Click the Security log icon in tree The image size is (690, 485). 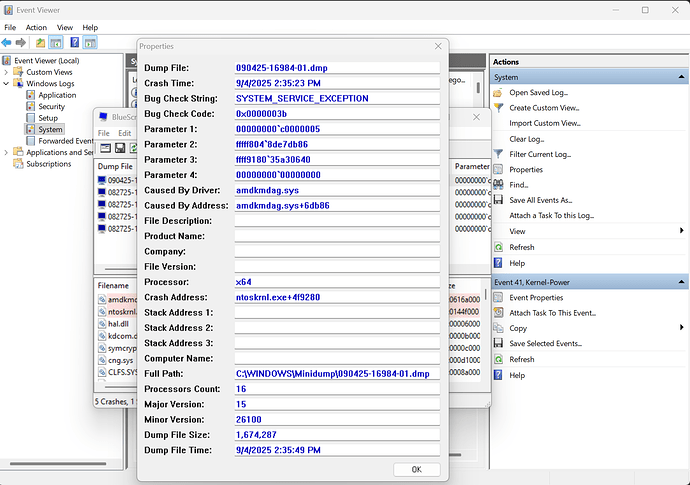coord(30,107)
